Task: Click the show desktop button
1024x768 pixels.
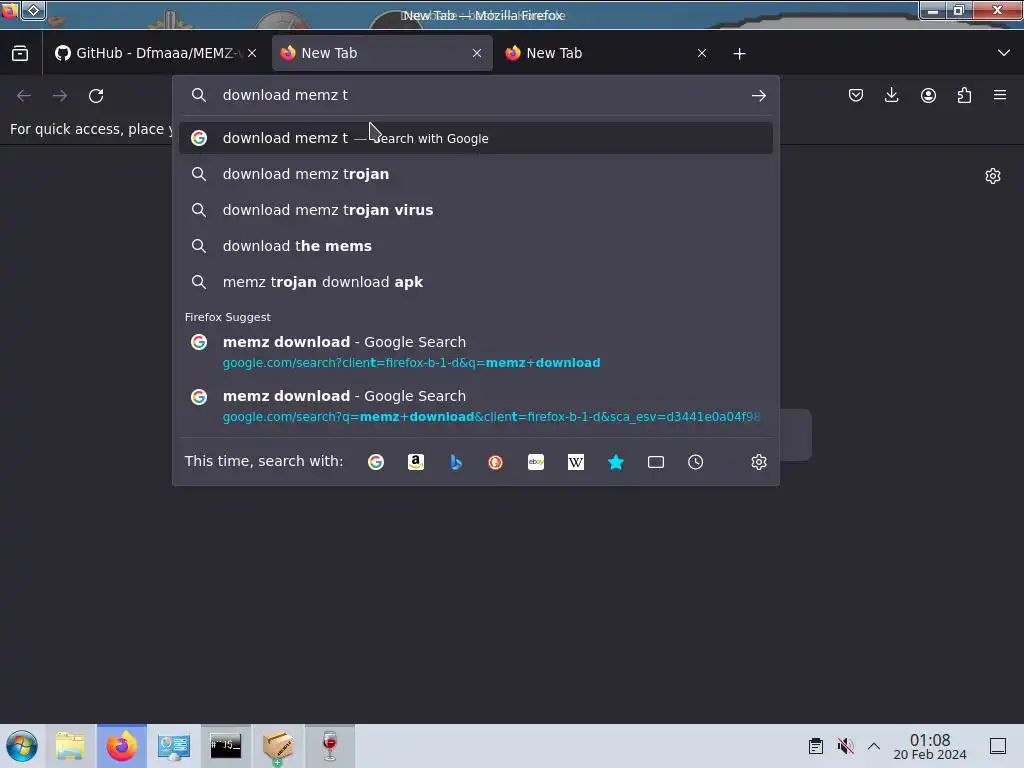Action: point(997,746)
